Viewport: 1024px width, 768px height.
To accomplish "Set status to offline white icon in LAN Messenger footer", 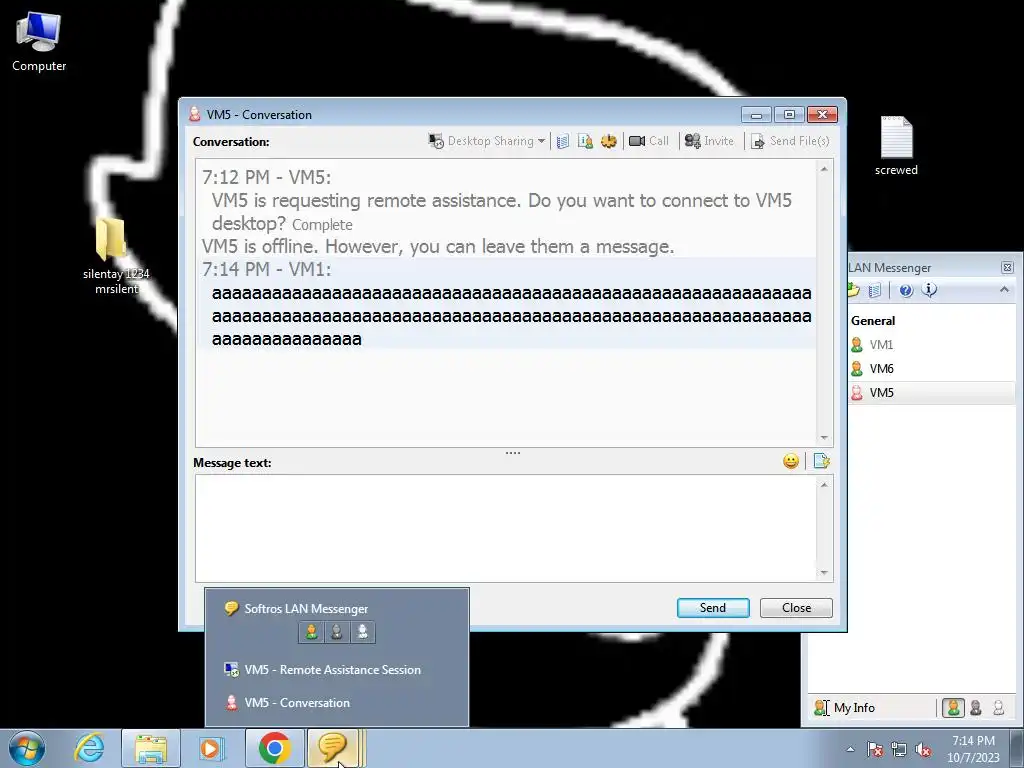I will (x=999, y=708).
